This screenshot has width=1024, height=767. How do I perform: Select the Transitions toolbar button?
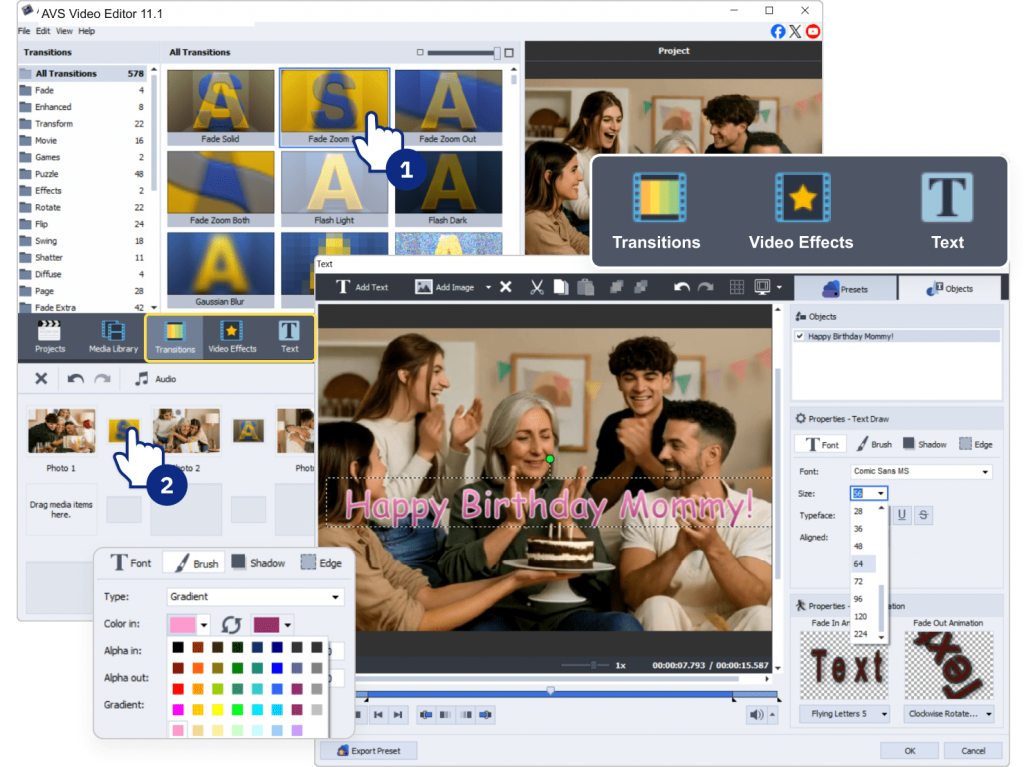[175, 338]
